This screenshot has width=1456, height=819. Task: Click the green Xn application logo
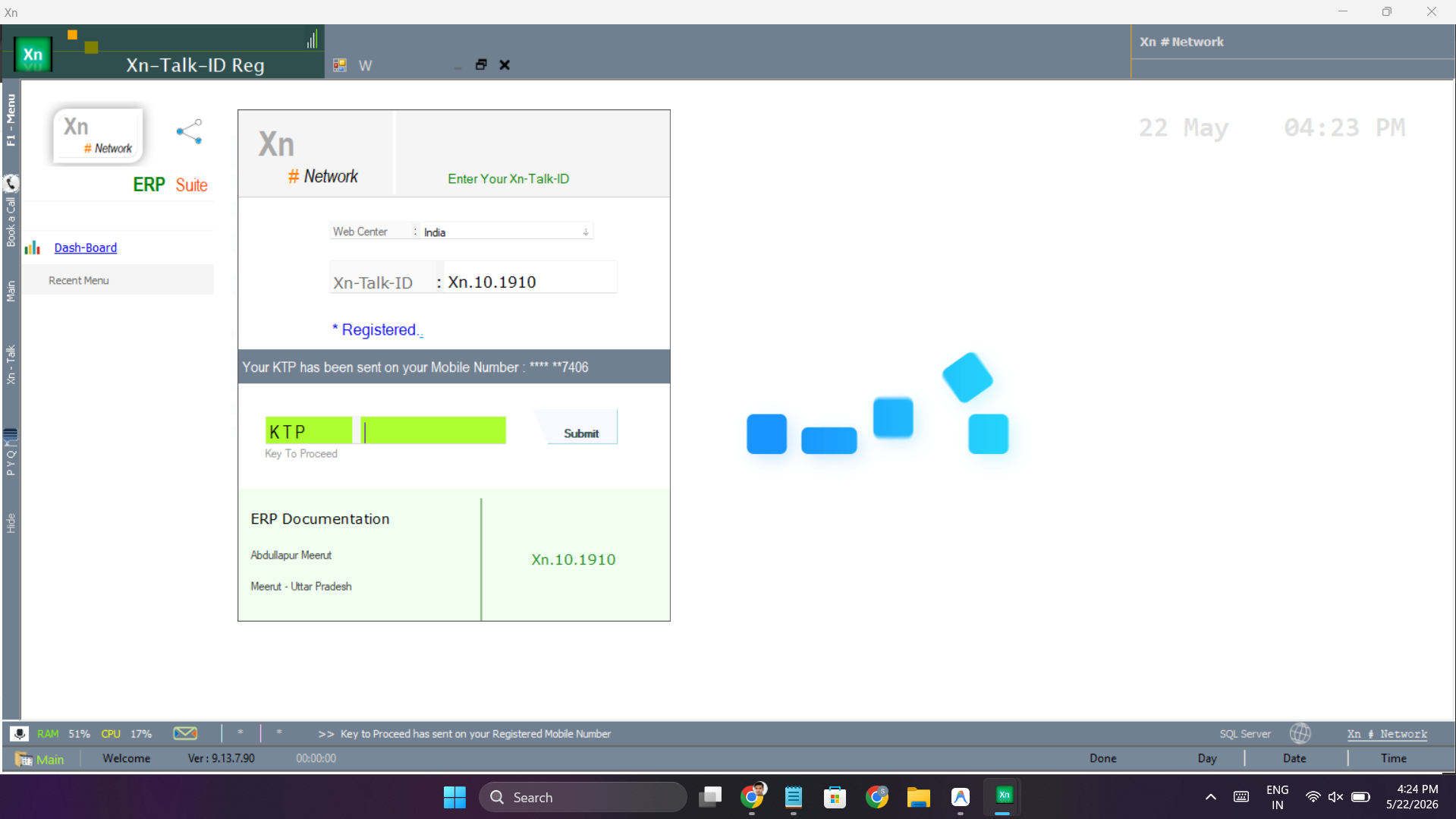pos(33,55)
